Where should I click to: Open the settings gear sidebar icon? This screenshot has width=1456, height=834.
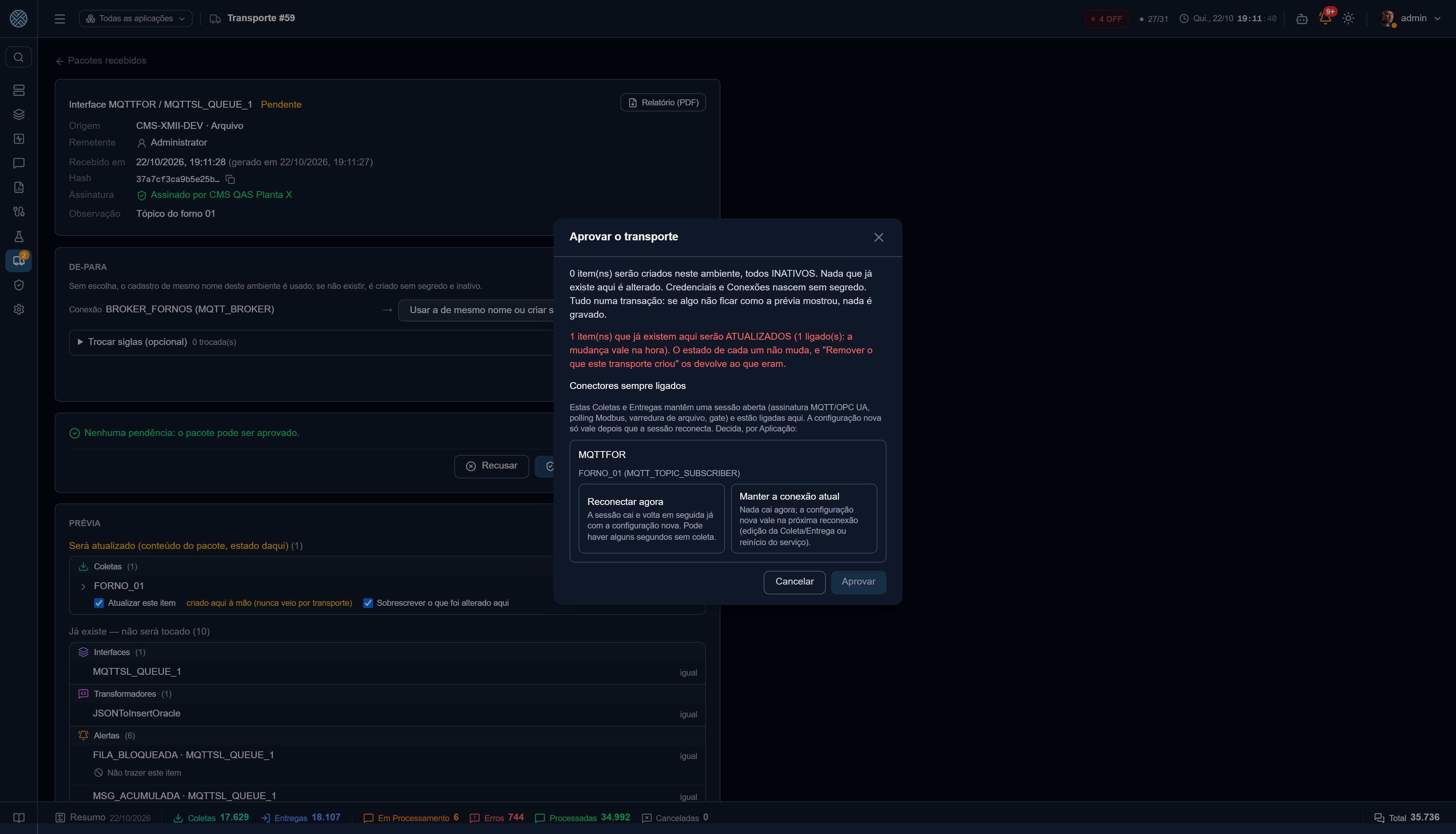click(x=19, y=309)
